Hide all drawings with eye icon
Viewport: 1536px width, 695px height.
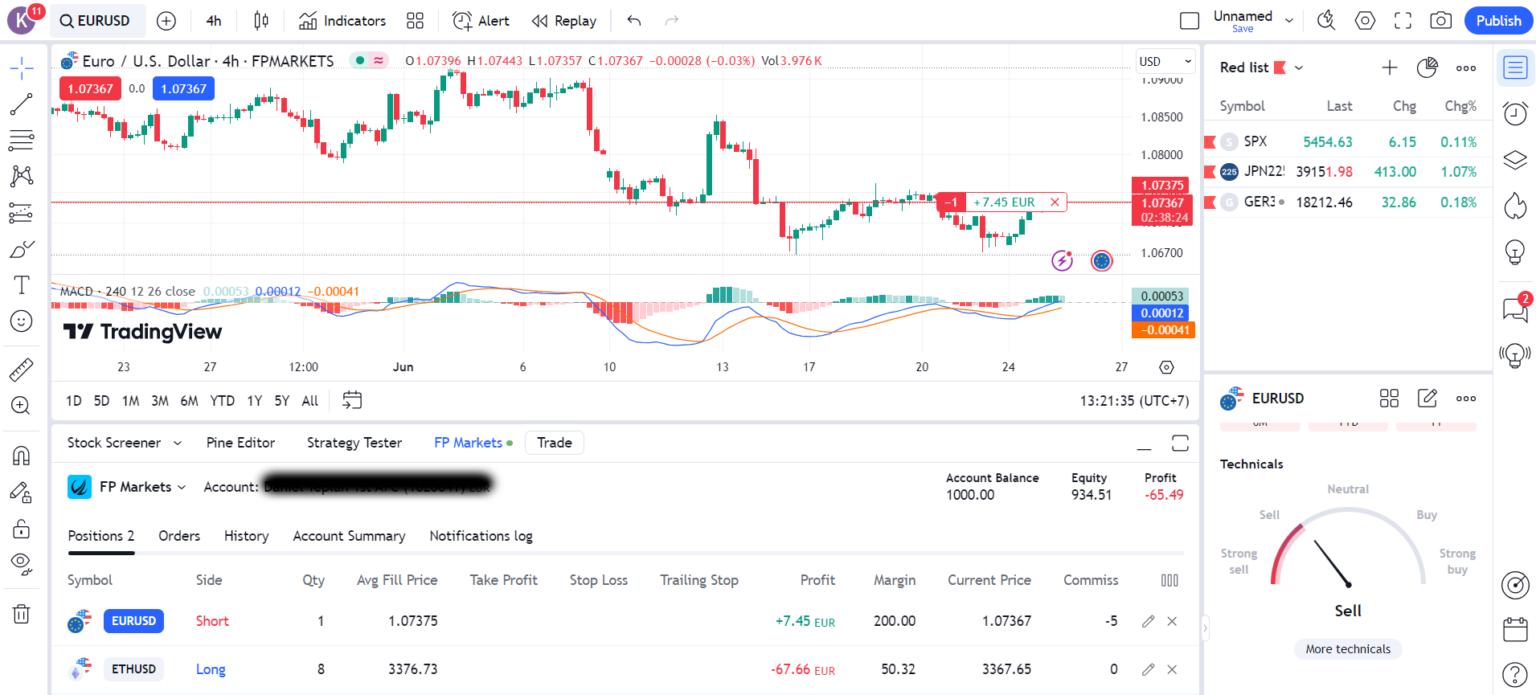coord(21,562)
